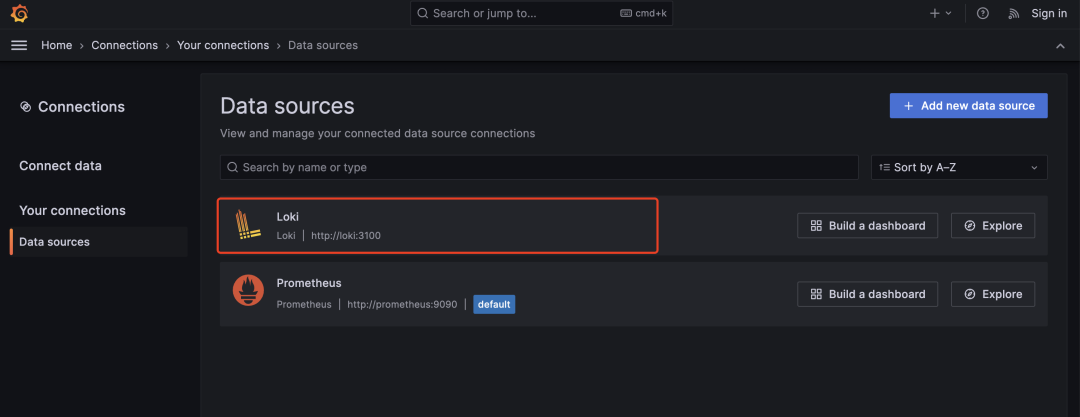Open Connect data in sidebar
This screenshot has width=1080, height=417.
tap(60, 166)
